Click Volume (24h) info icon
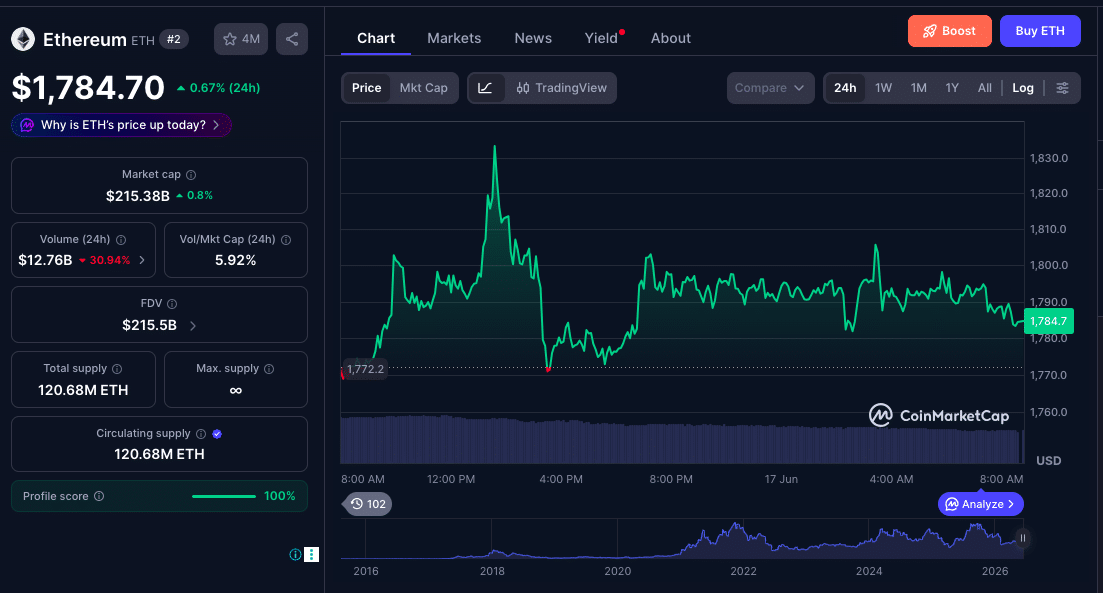 tap(121, 240)
